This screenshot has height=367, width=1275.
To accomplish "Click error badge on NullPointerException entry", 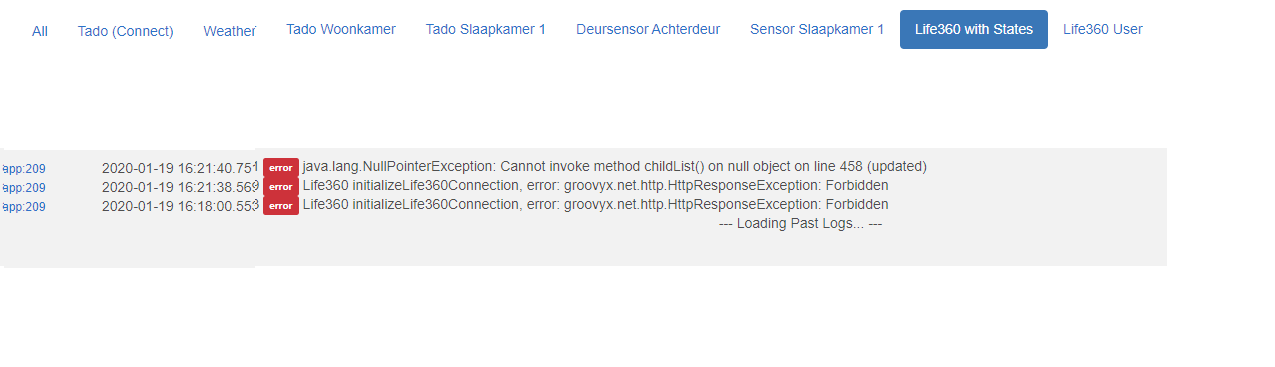I will pyautogui.click(x=281, y=167).
